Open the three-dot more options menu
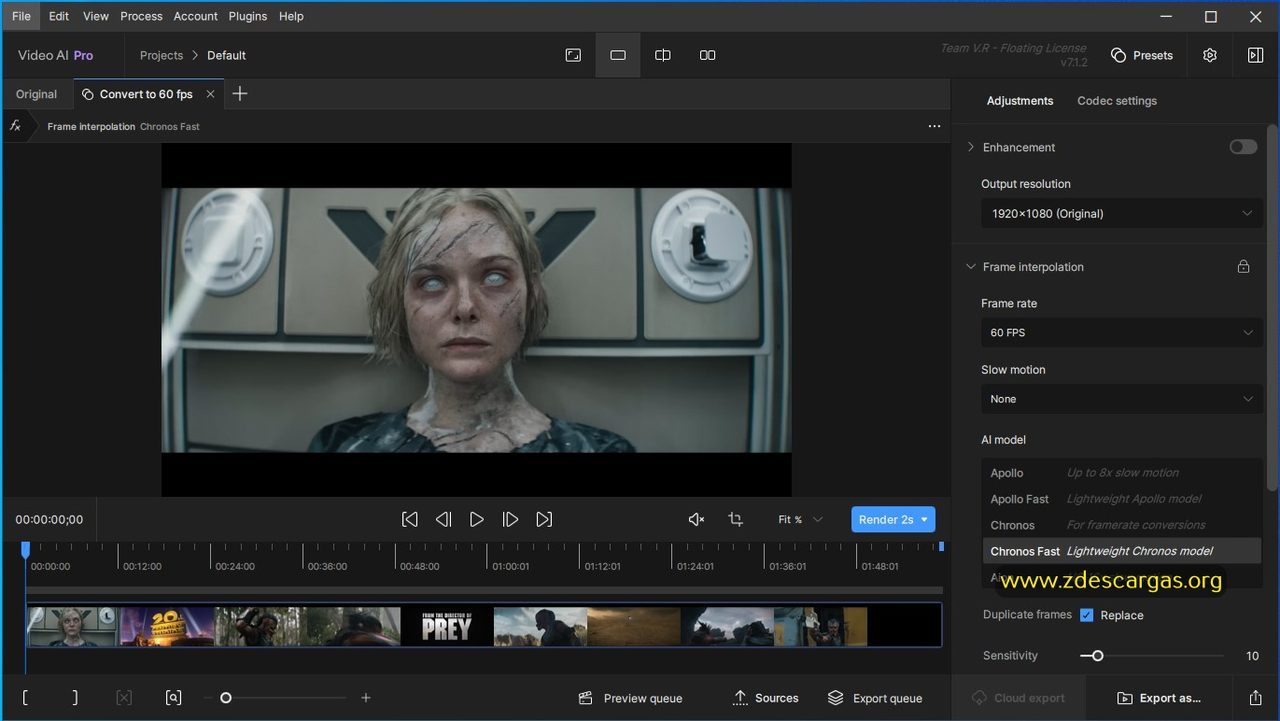The height and width of the screenshot is (721, 1280). coord(934,126)
